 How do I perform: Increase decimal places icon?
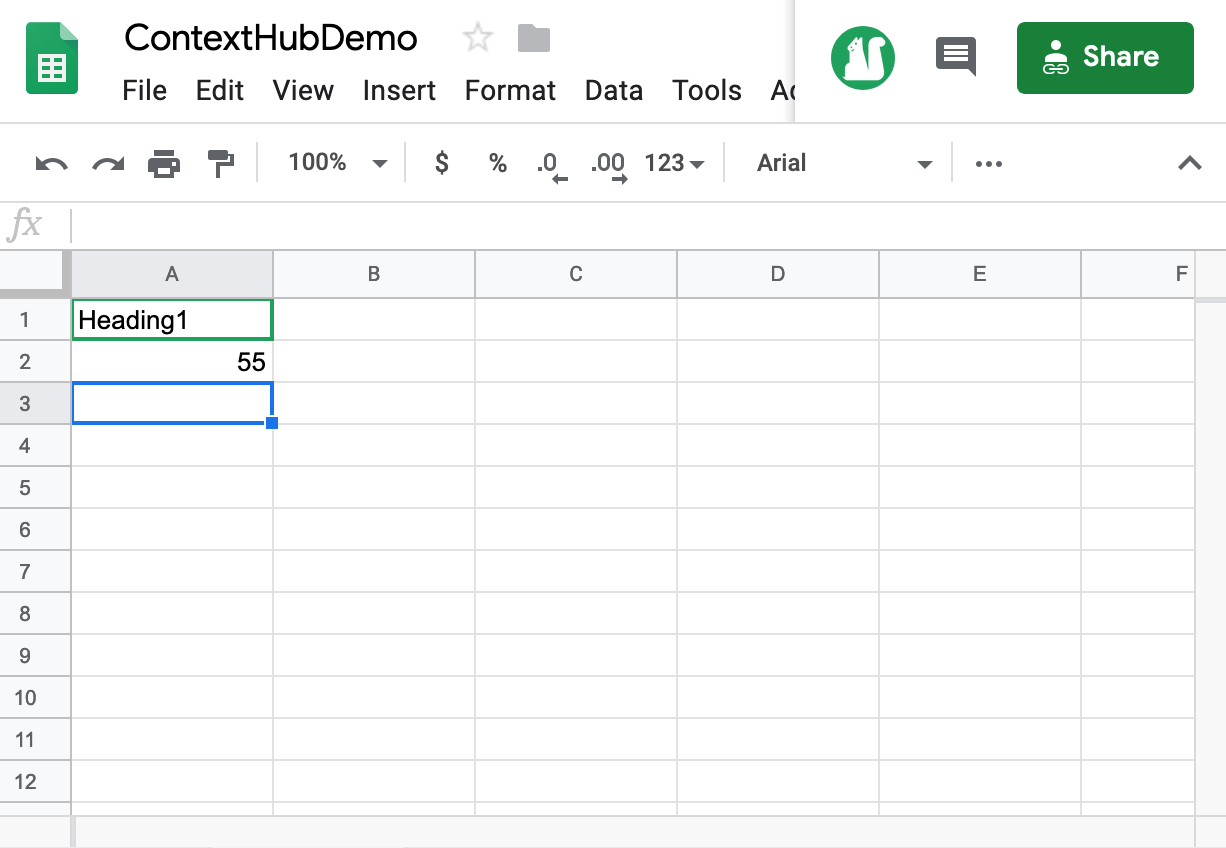[608, 164]
